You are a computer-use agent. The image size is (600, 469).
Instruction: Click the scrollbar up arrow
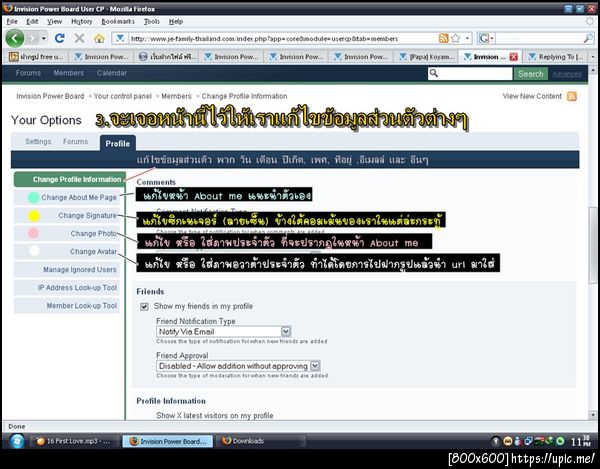[x=593, y=70]
